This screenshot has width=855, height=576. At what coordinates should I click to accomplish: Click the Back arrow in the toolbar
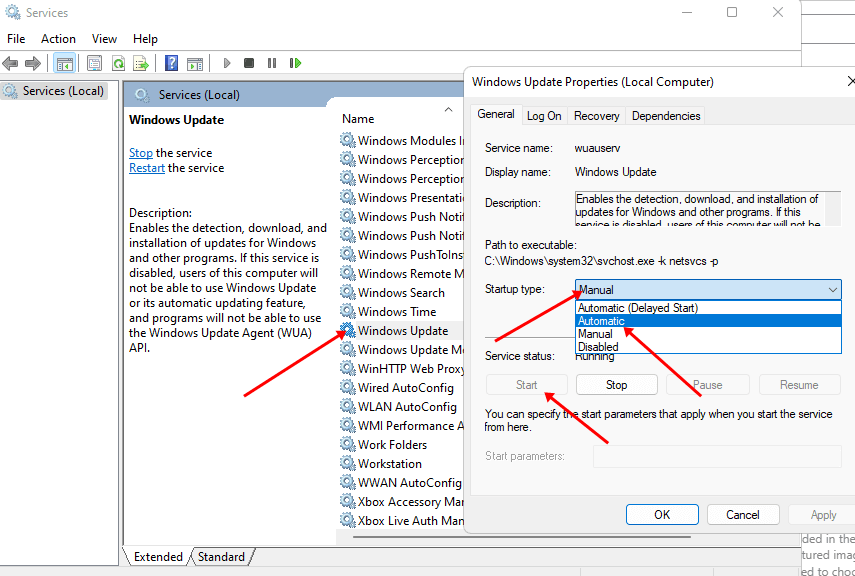(11, 63)
